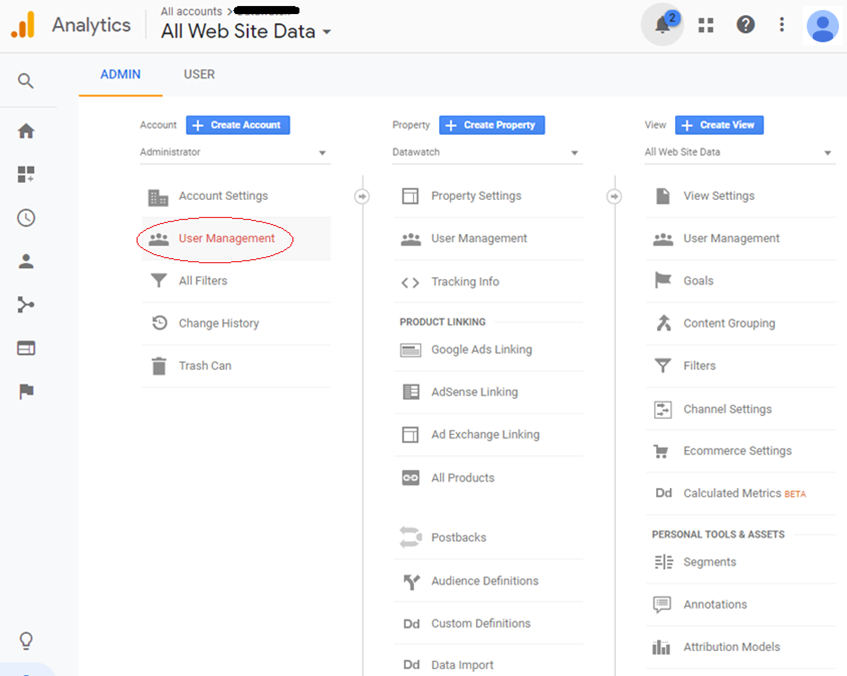
Task: Switch to the USER tab
Action: [x=199, y=75]
